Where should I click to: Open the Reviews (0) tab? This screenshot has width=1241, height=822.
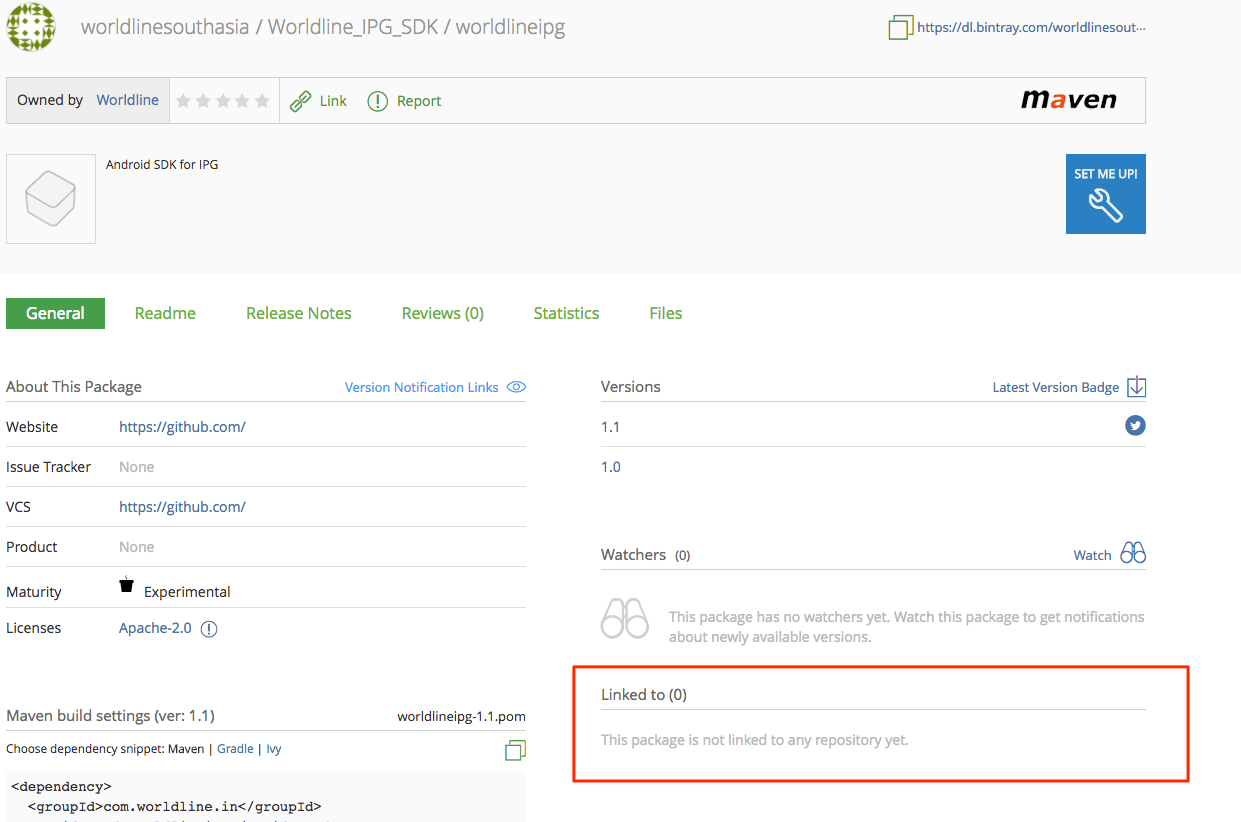pyautogui.click(x=443, y=313)
